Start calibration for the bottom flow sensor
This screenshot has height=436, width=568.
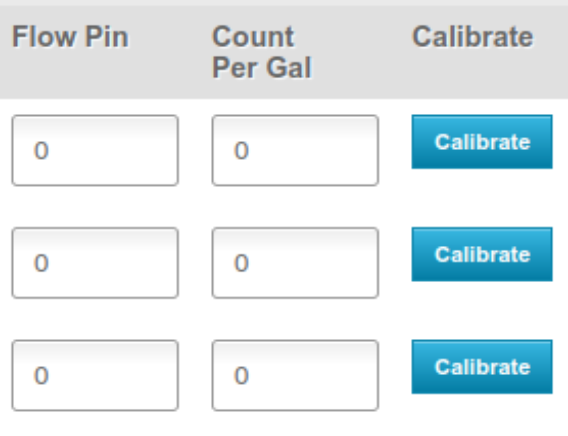[x=482, y=367]
